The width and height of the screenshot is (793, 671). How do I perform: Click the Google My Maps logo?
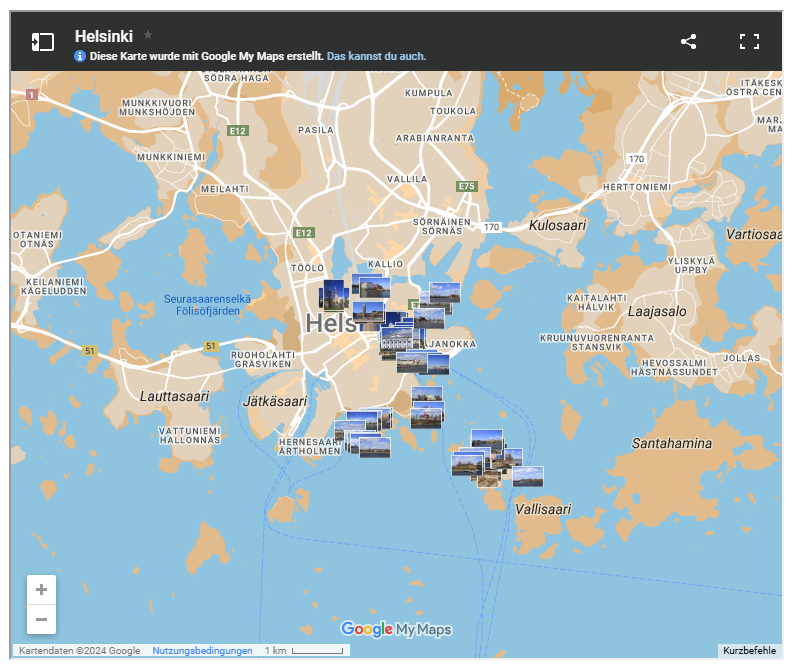pos(396,629)
